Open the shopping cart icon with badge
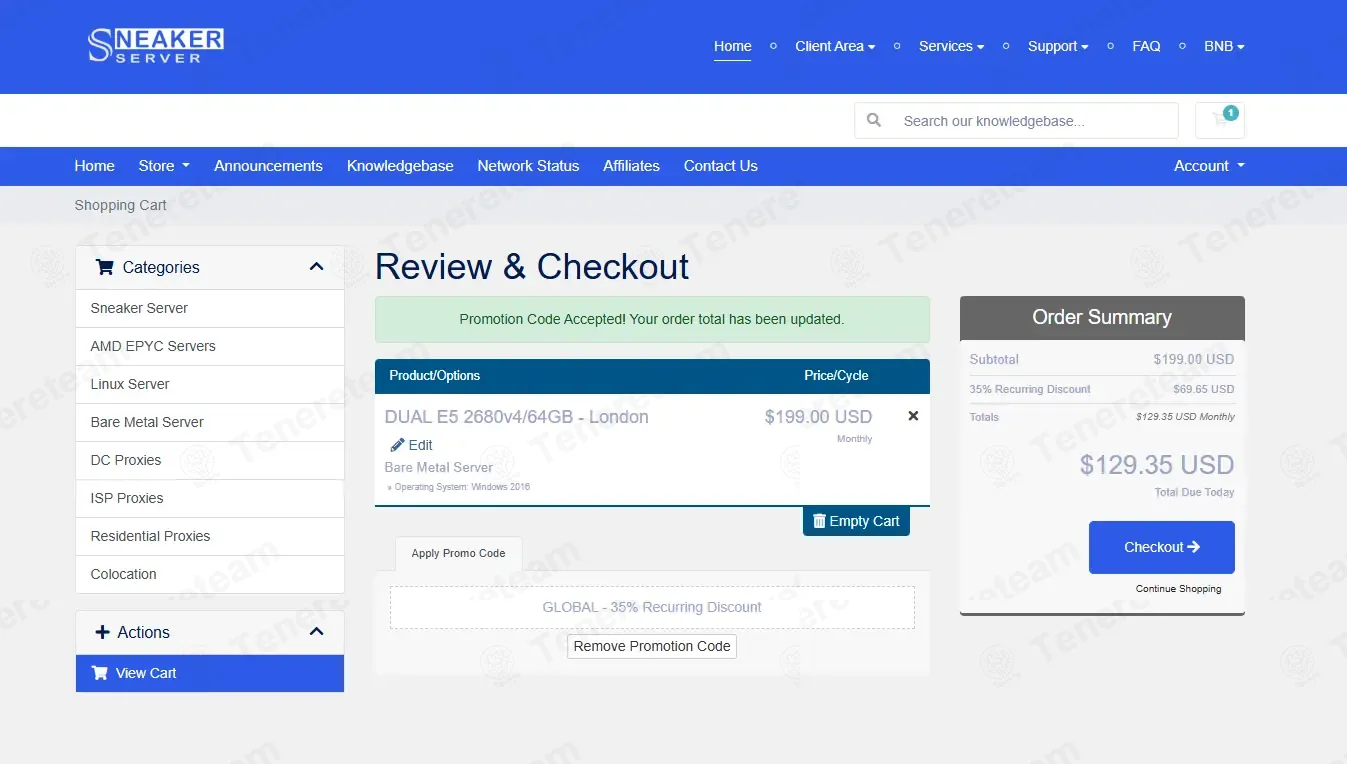This screenshot has height=764, width=1347. point(1220,120)
